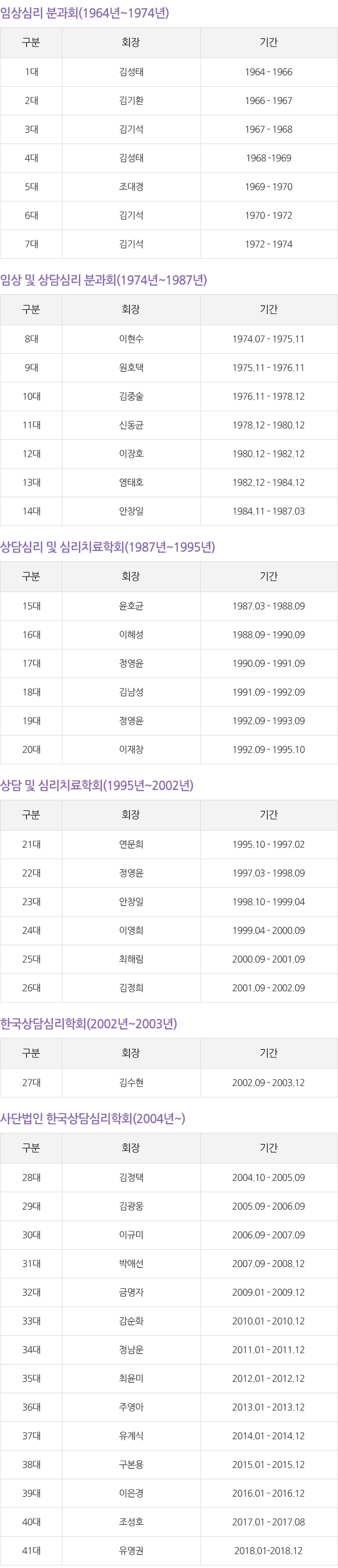Click the 20대 president 이재창
The width and height of the screenshot is (338, 1568).
point(131,749)
